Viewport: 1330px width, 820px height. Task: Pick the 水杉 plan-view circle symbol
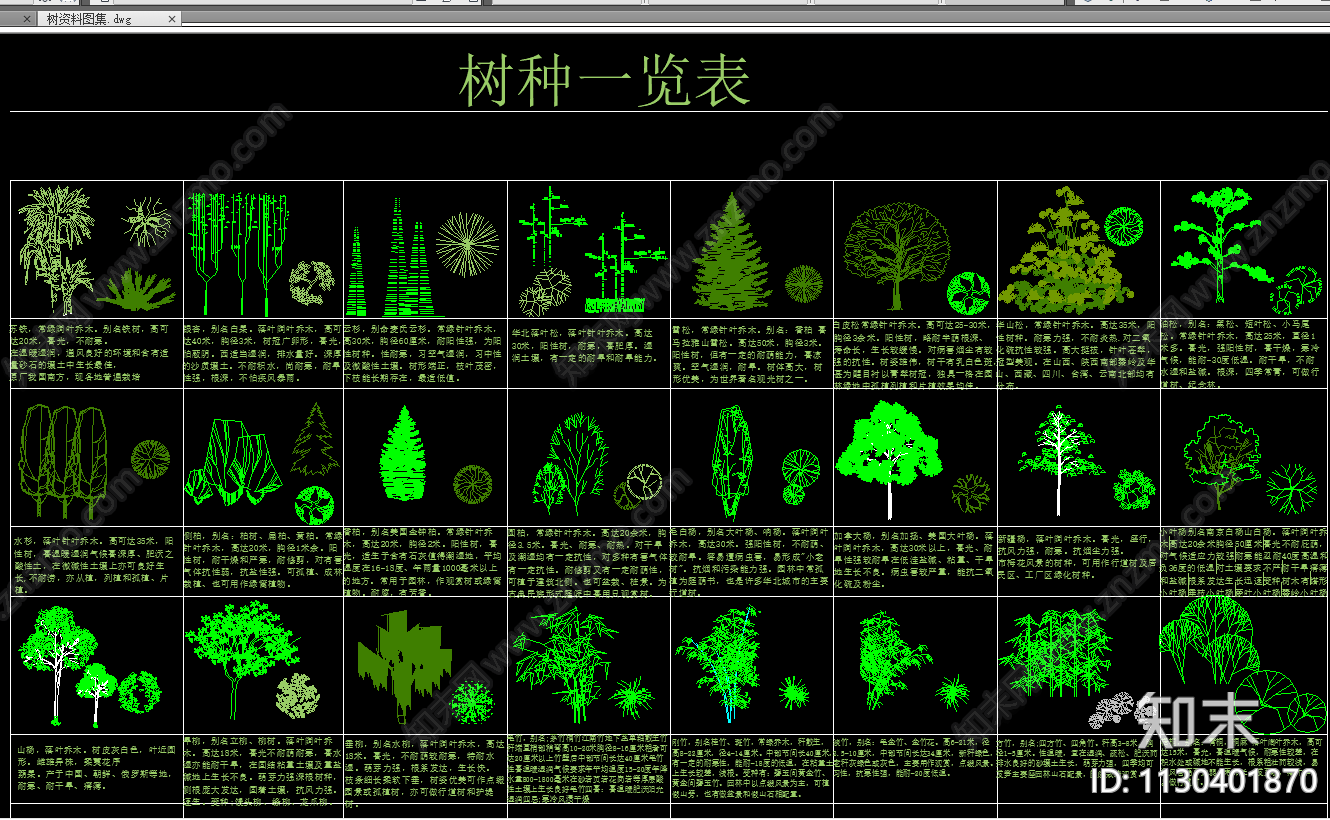(151, 458)
